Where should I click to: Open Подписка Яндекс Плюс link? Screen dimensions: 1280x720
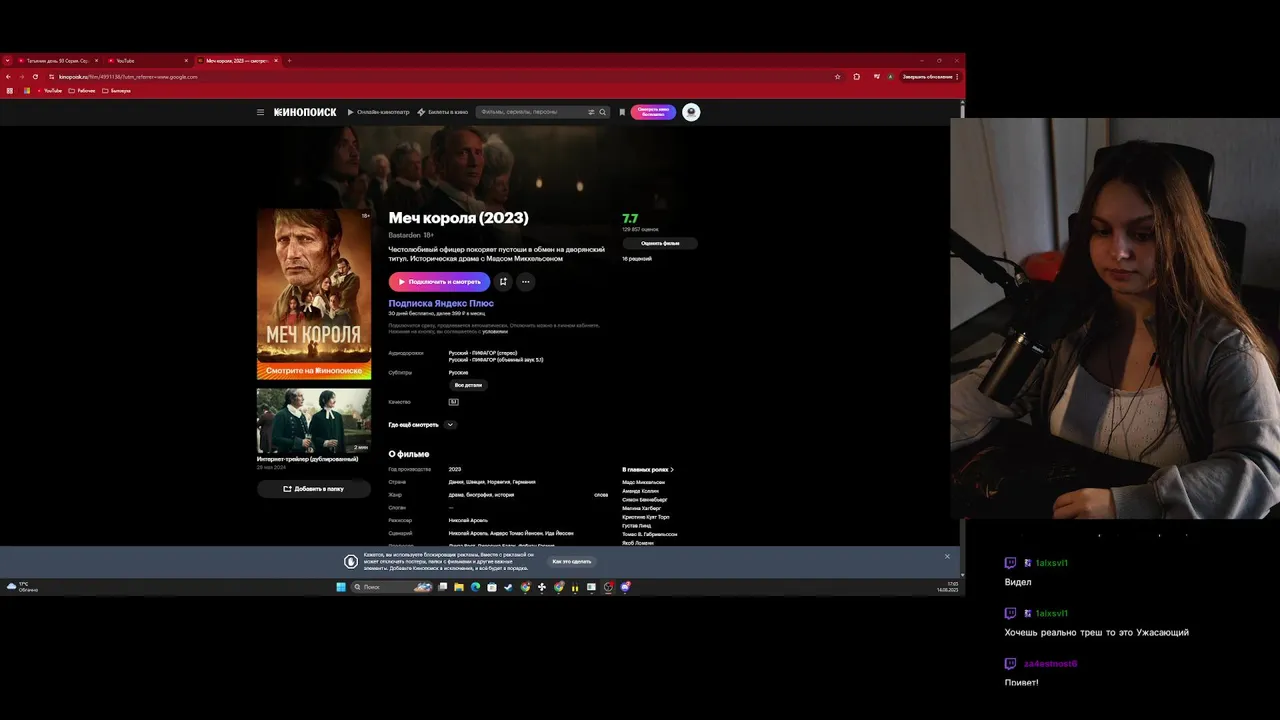(441, 303)
